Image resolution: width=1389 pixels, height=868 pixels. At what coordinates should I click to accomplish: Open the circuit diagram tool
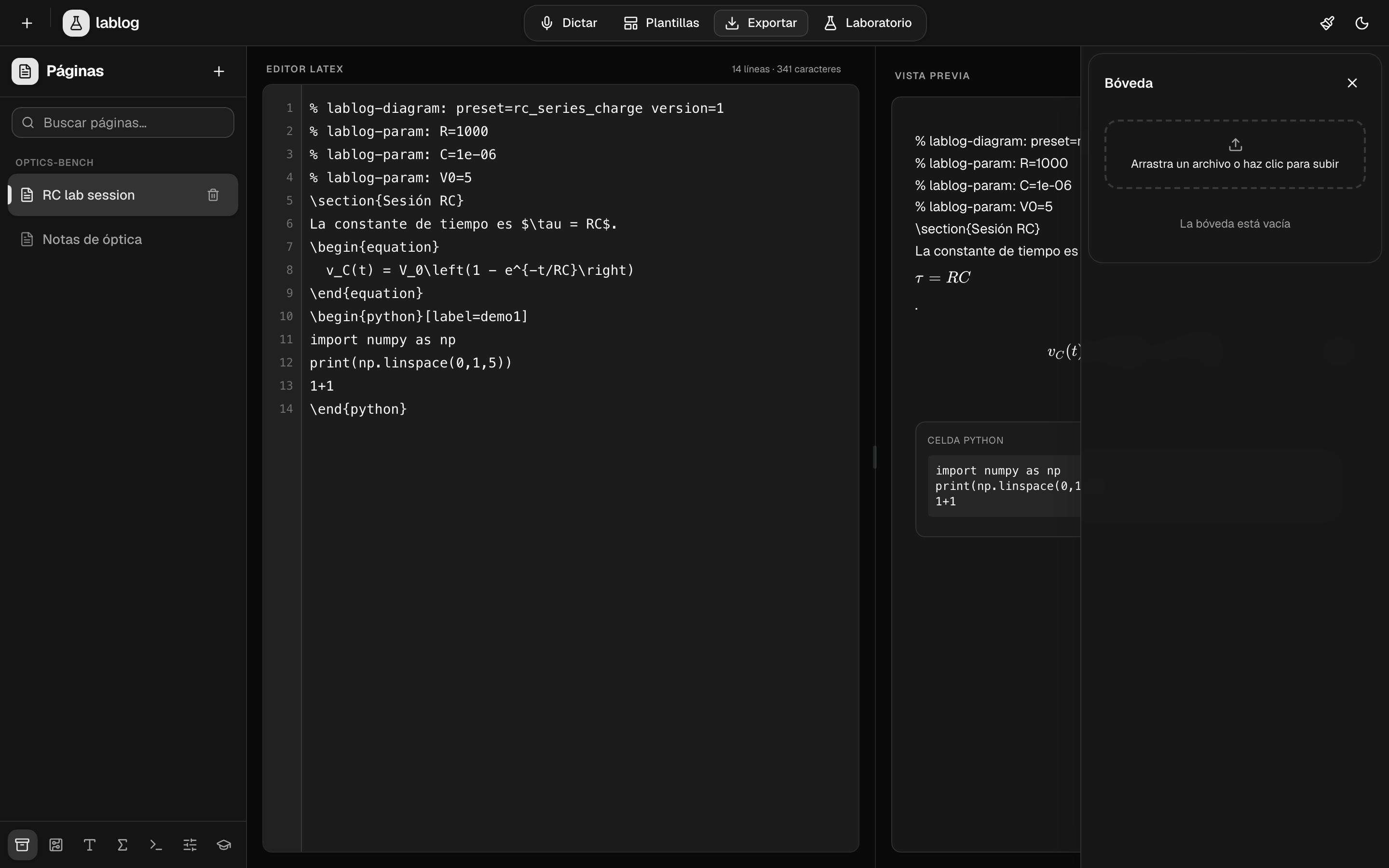pyautogui.click(x=55, y=844)
